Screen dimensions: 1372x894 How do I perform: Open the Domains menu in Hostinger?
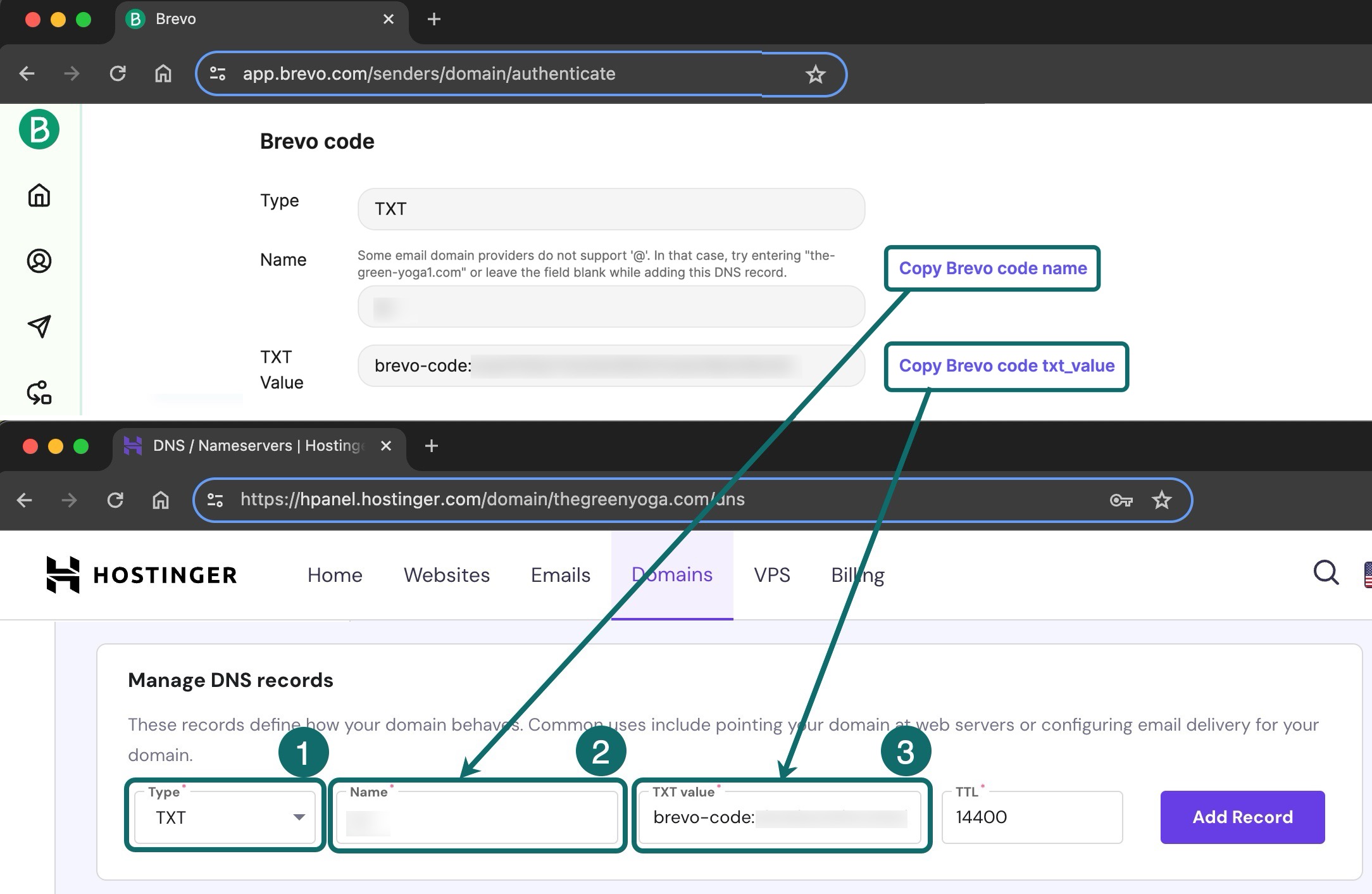(x=672, y=574)
